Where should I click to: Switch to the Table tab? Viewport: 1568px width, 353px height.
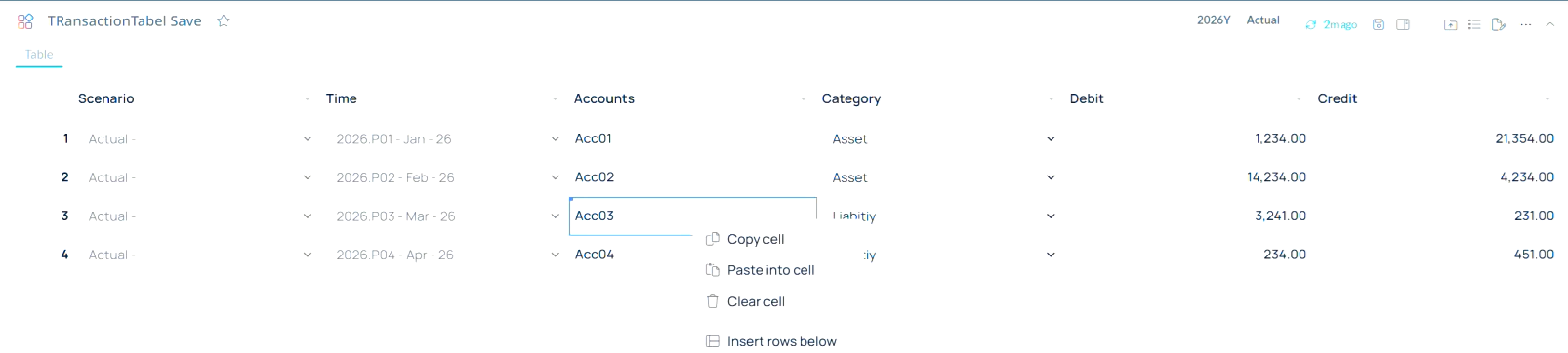point(39,55)
